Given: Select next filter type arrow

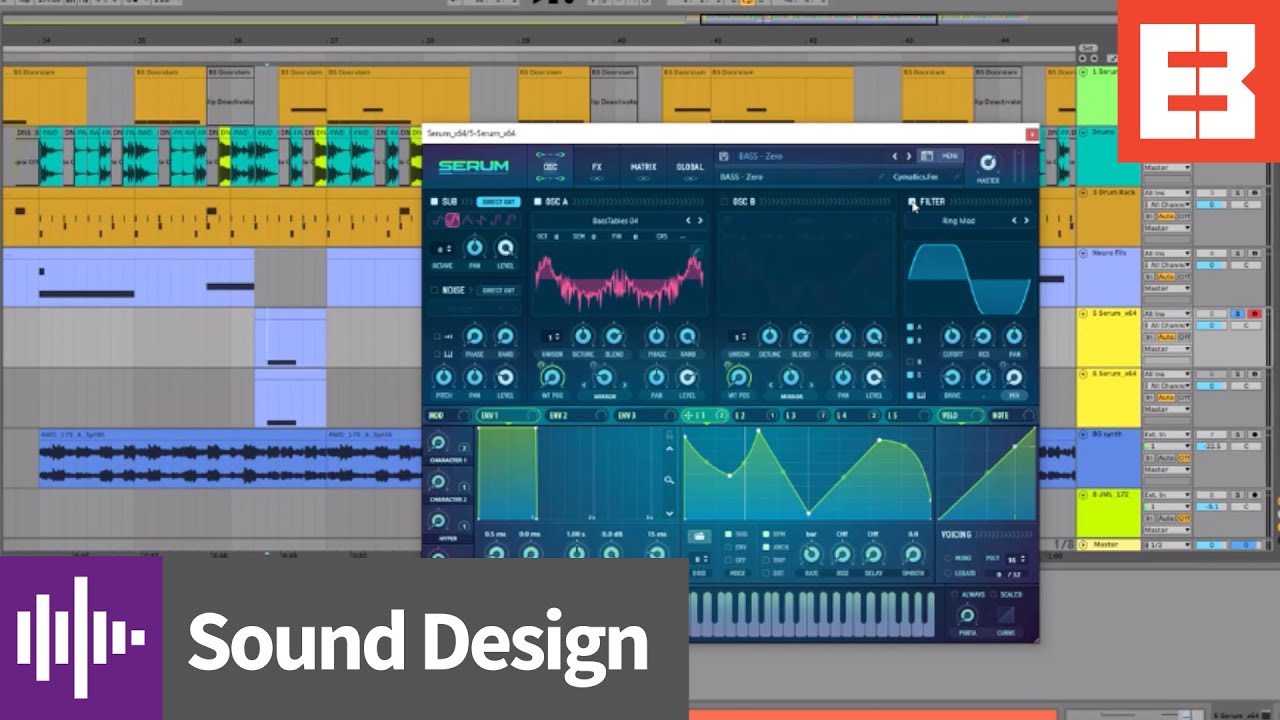Looking at the screenshot, I should (x=1026, y=220).
